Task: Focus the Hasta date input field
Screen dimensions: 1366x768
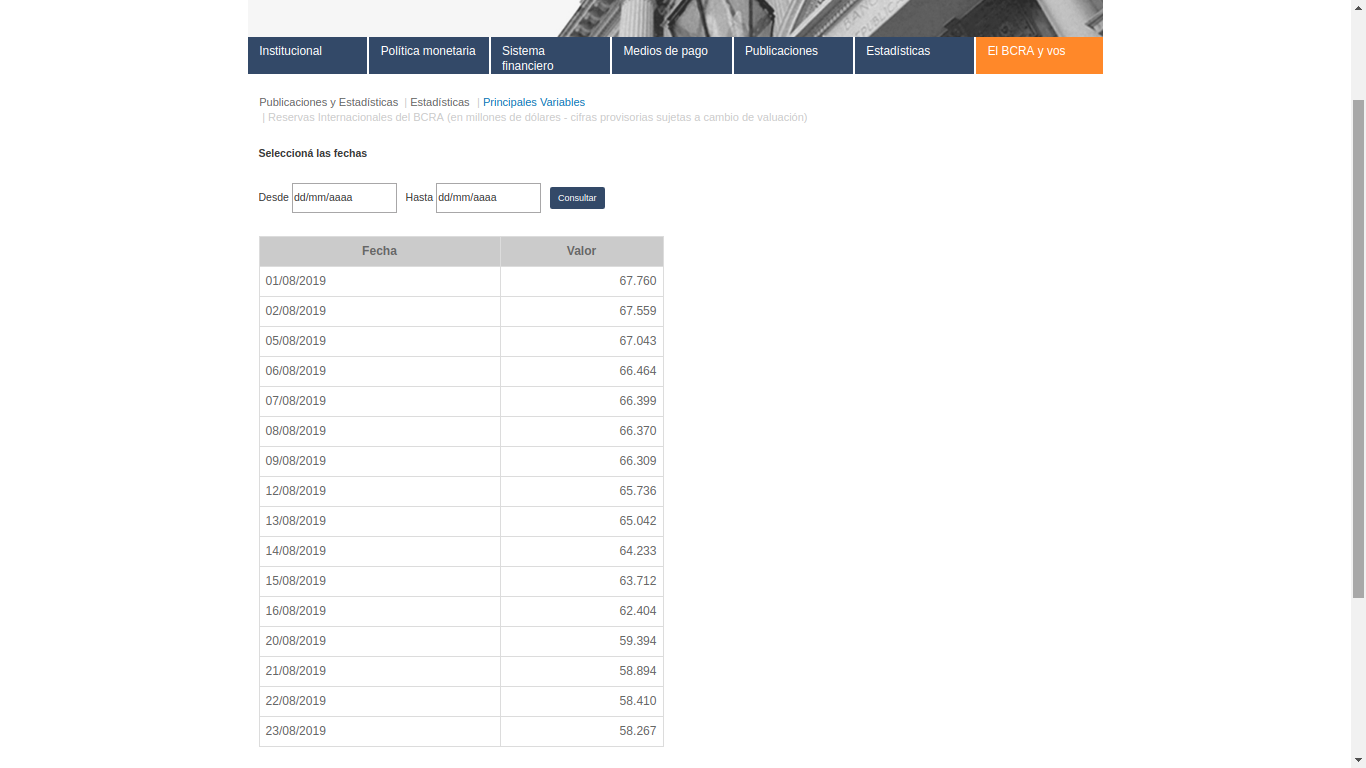Action: coord(488,198)
